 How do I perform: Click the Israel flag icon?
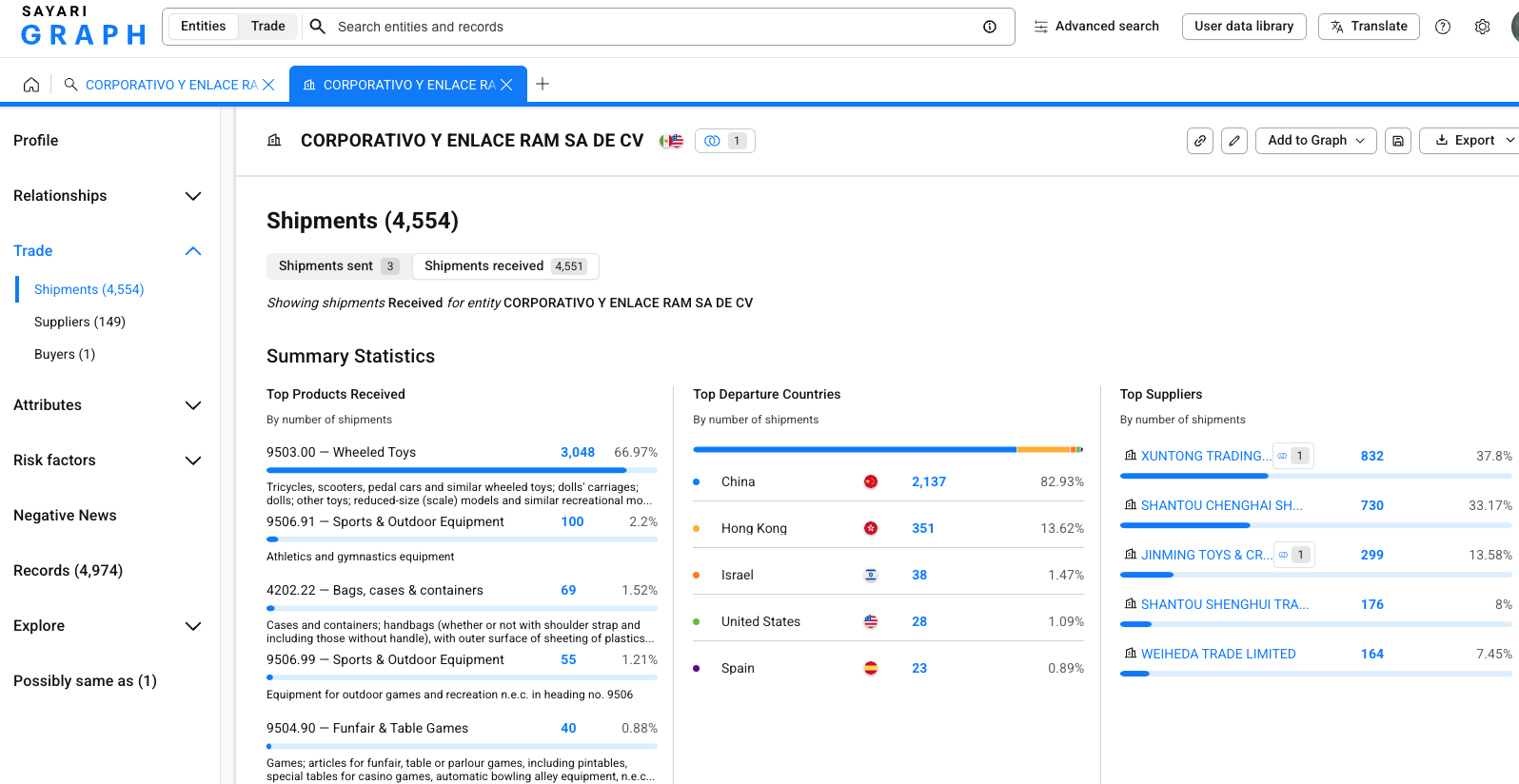pyautogui.click(x=871, y=575)
